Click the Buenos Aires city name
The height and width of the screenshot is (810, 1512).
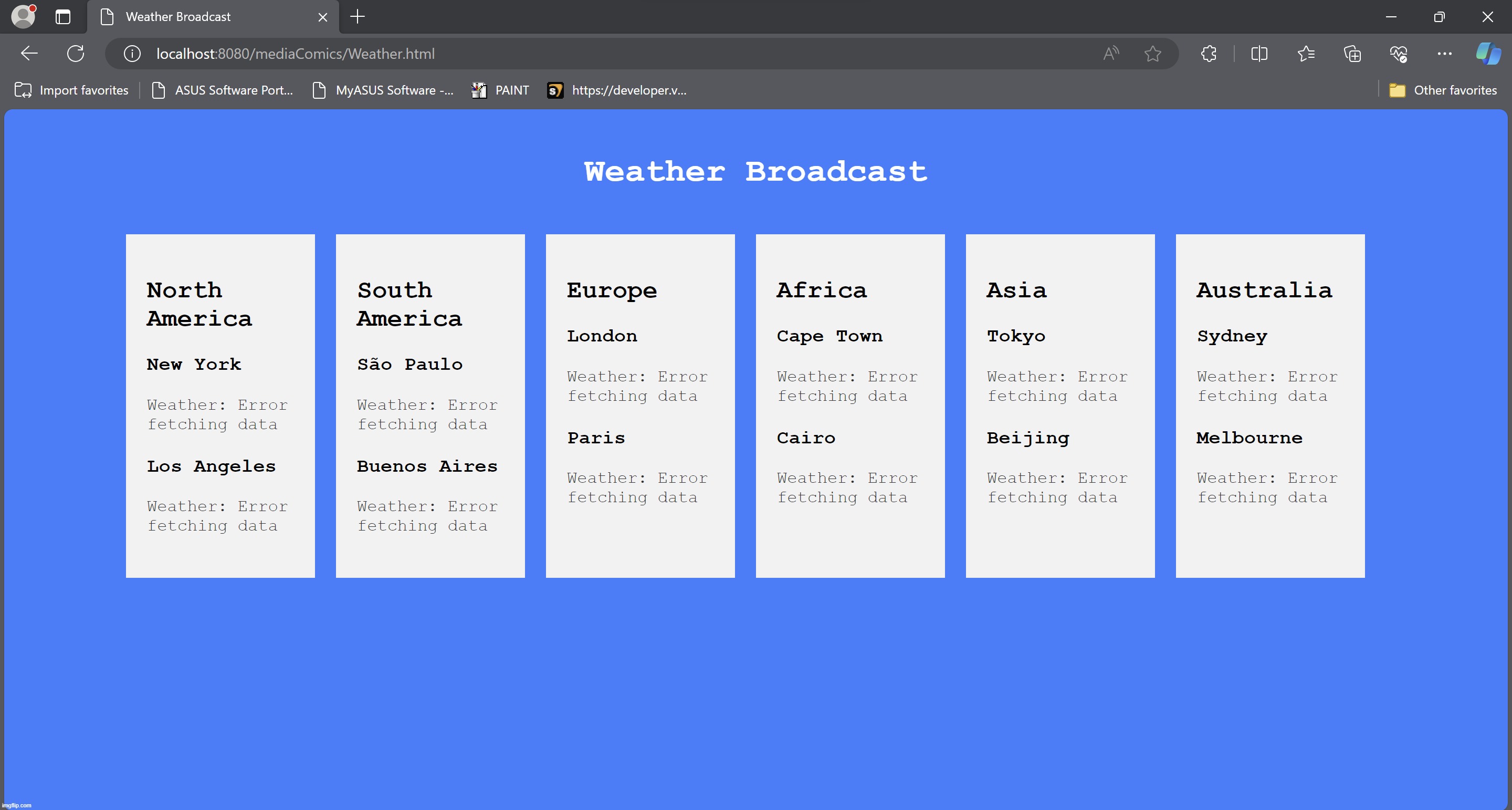coord(427,466)
